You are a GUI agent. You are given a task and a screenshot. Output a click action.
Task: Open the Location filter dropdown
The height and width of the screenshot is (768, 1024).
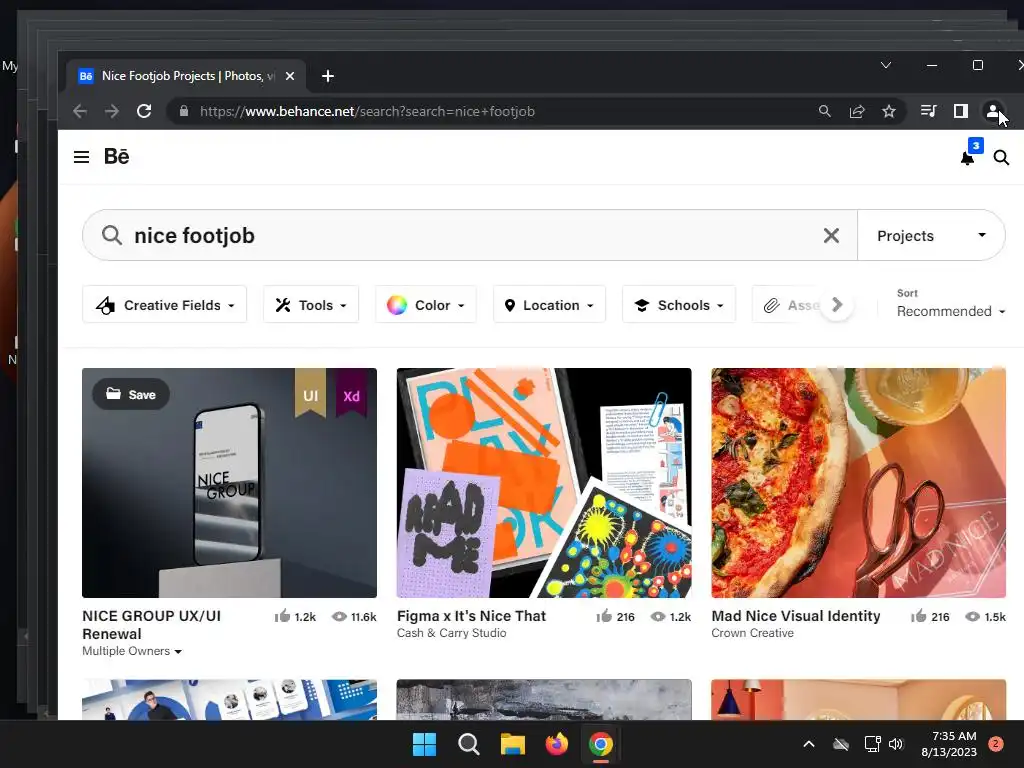pyautogui.click(x=549, y=304)
